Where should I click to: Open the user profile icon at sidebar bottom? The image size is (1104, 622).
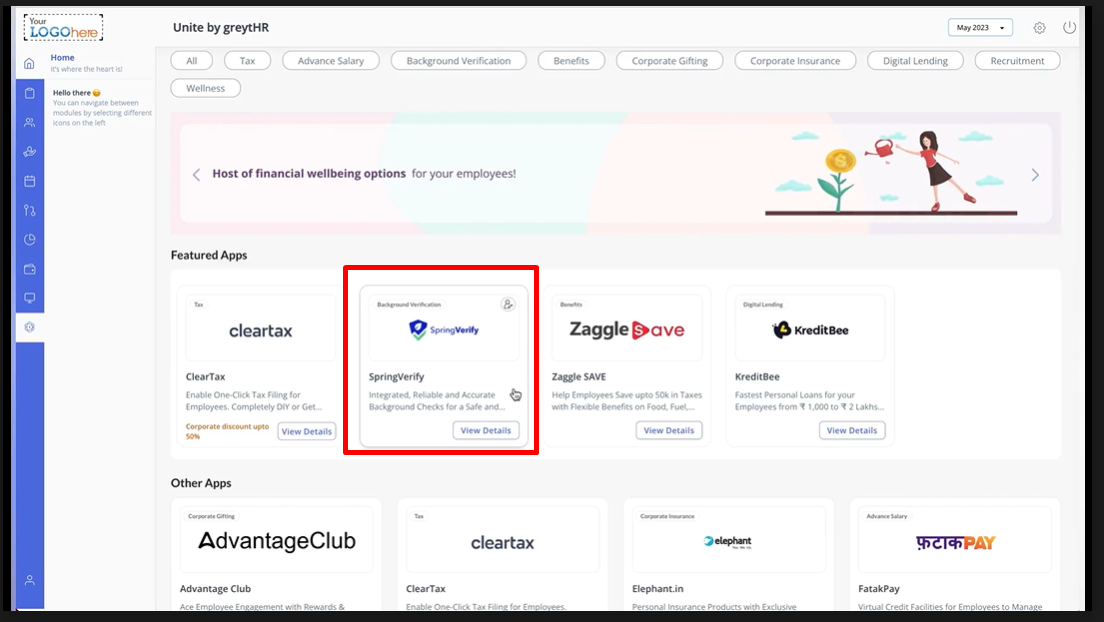(29, 580)
